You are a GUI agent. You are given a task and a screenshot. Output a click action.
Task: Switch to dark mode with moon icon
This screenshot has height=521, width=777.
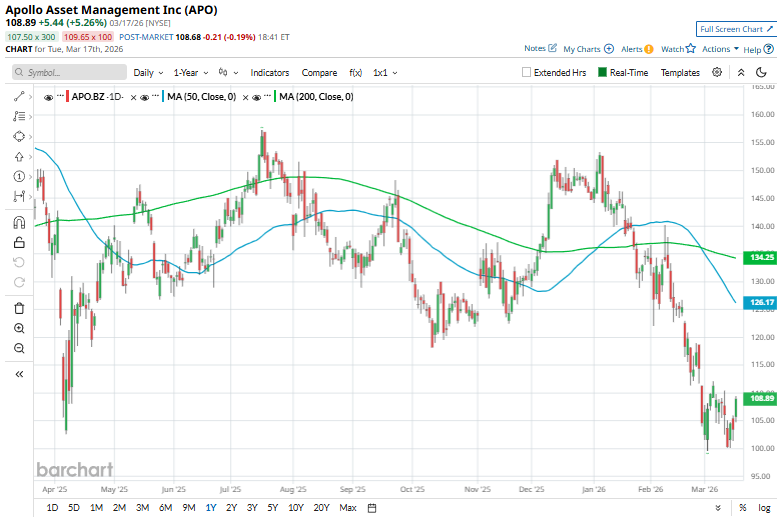[761, 72]
